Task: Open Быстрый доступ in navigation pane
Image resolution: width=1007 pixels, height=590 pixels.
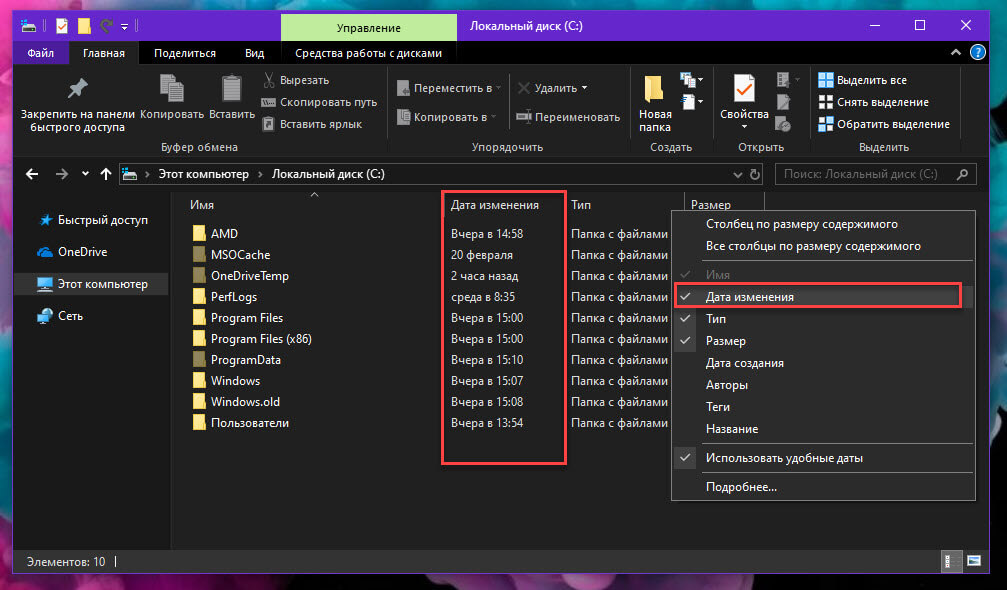Action: [x=103, y=220]
